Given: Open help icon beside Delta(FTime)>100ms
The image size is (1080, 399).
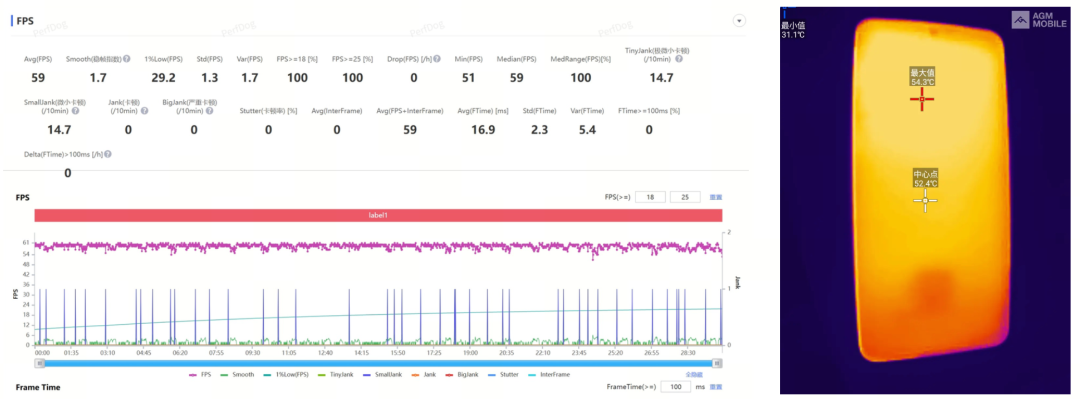Looking at the screenshot, I should click(108, 154).
